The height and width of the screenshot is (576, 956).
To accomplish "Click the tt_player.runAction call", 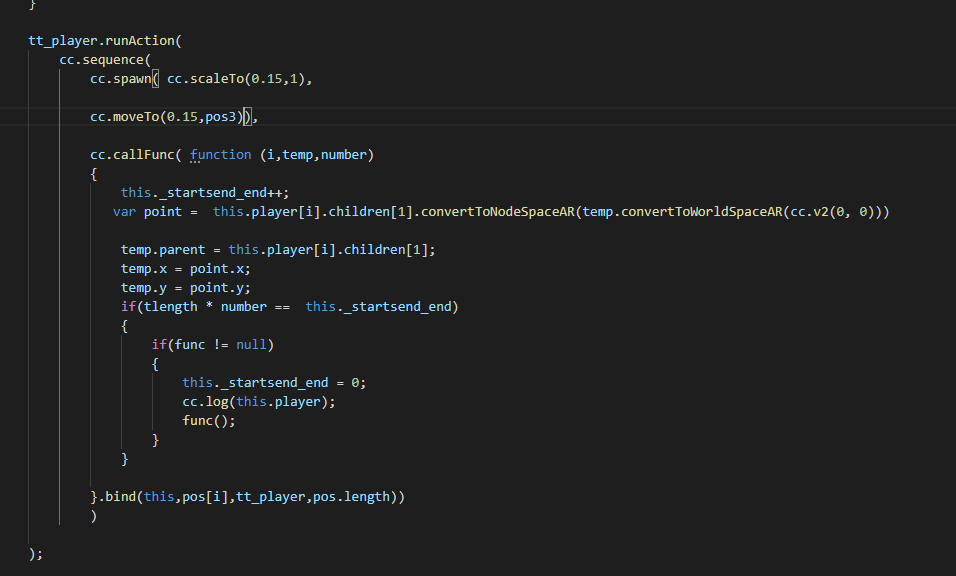I will point(103,41).
